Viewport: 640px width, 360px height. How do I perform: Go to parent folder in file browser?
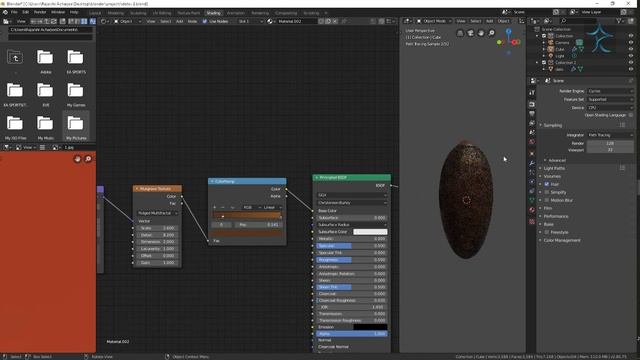click(15, 58)
